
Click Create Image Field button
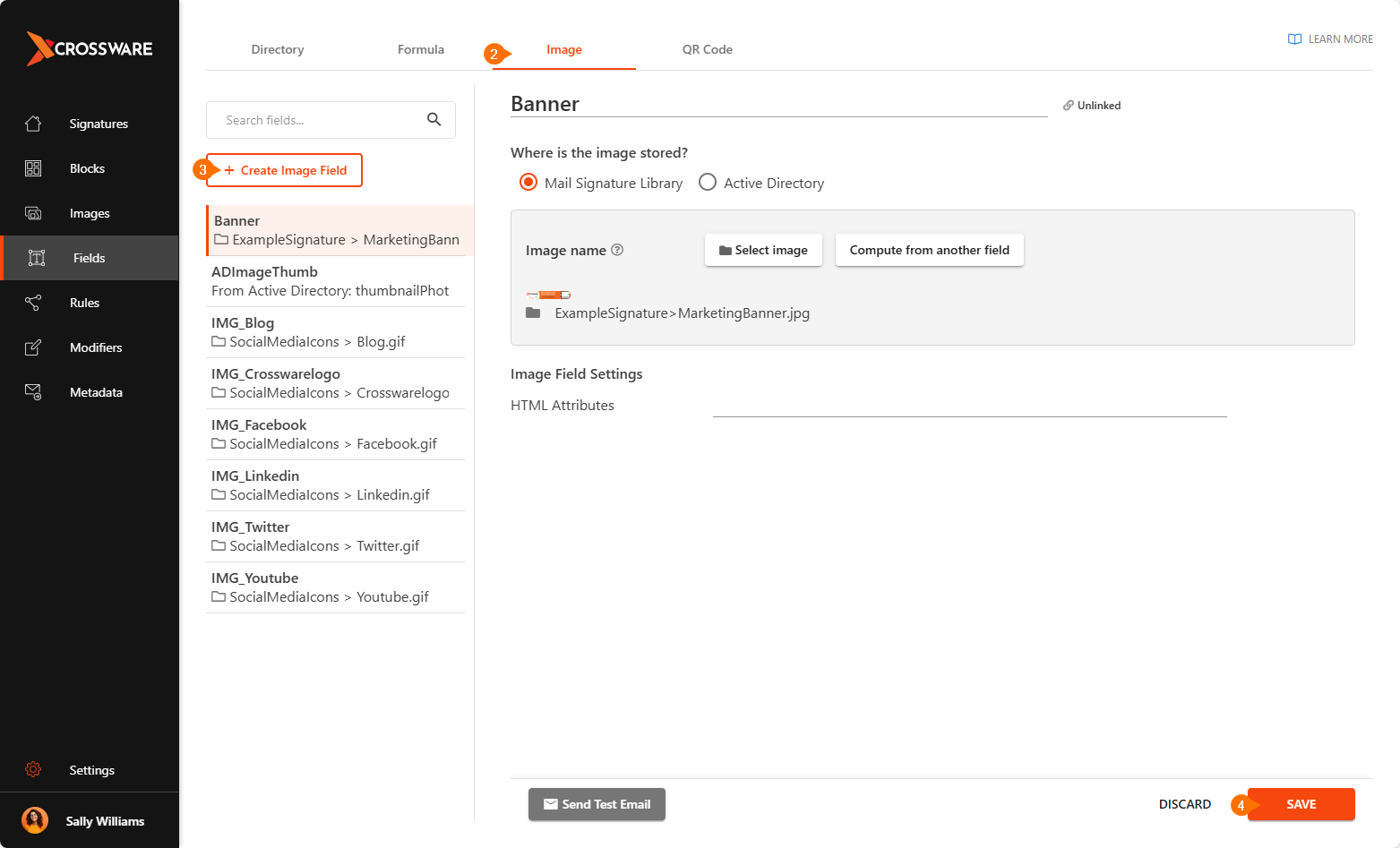[x=285, y=170]
